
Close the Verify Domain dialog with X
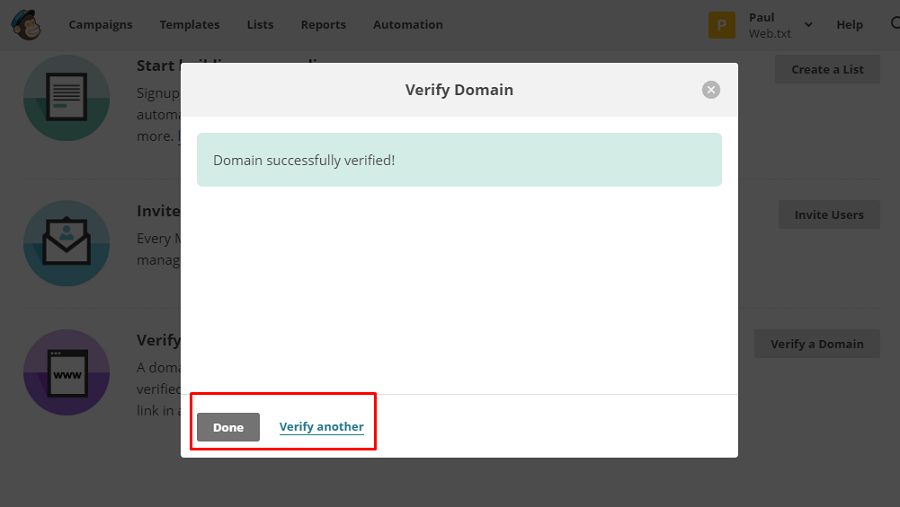(x=711, y=90)
